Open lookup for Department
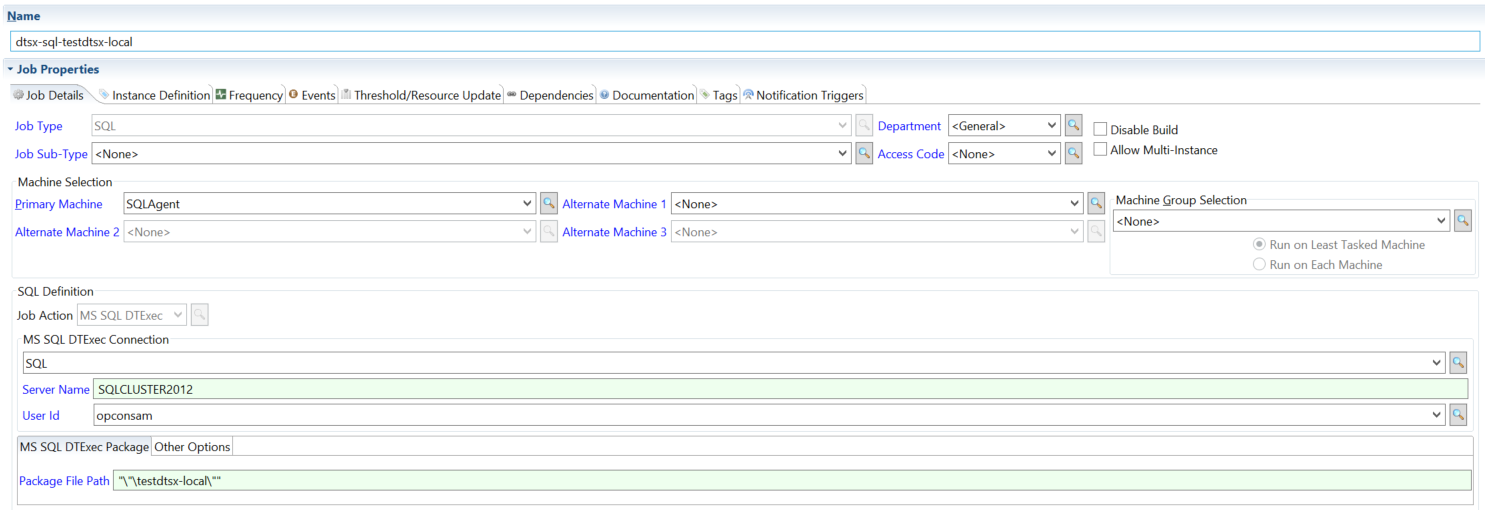Screen dimensions: 1485x510 [1073, 126]
